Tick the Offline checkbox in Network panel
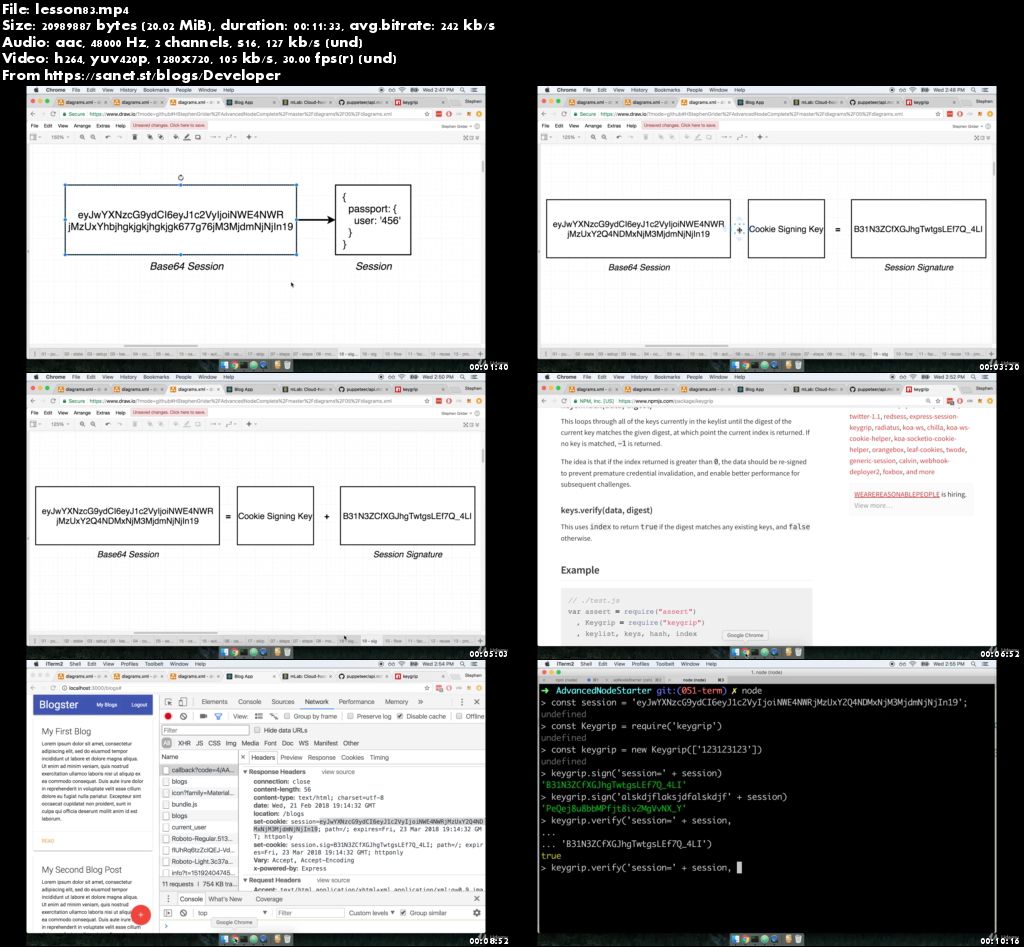The width and height of the screenshot is (1024, 947). 459,716
